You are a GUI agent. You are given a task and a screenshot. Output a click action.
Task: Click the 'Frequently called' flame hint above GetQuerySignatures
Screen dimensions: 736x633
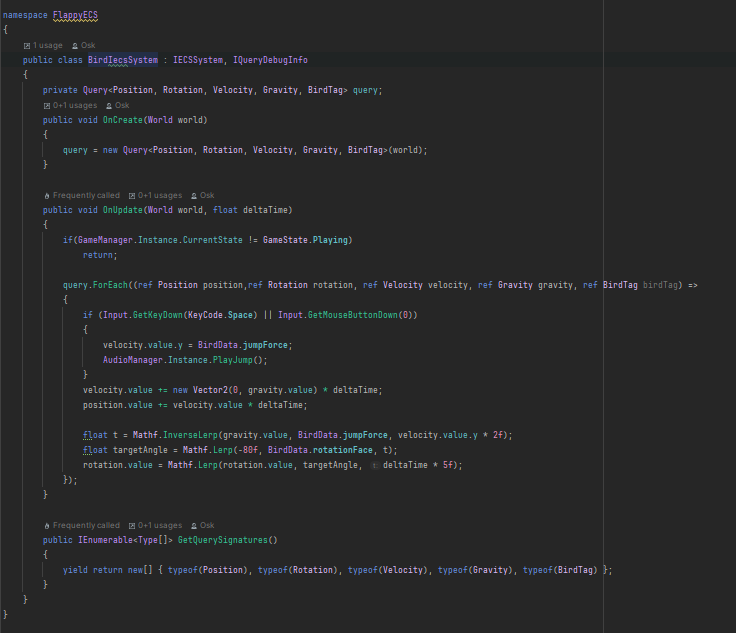coord(82,525)
